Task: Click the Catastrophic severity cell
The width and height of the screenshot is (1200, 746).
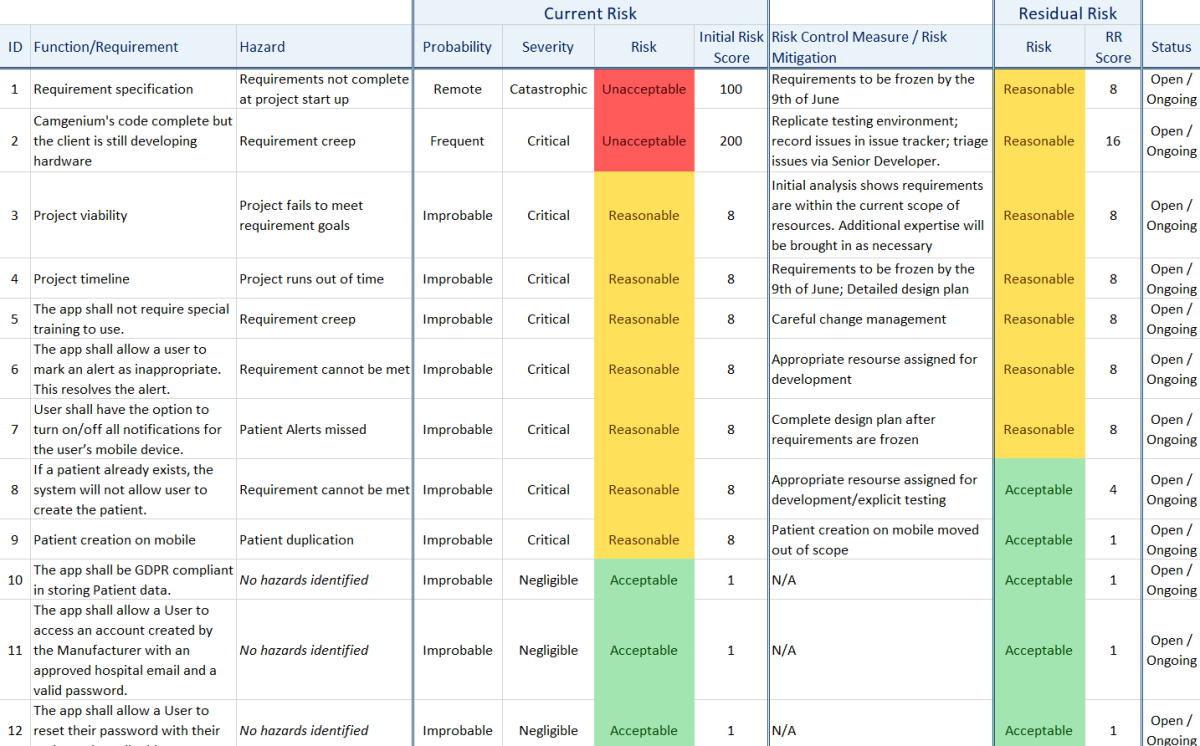Action: click(548, 89)
